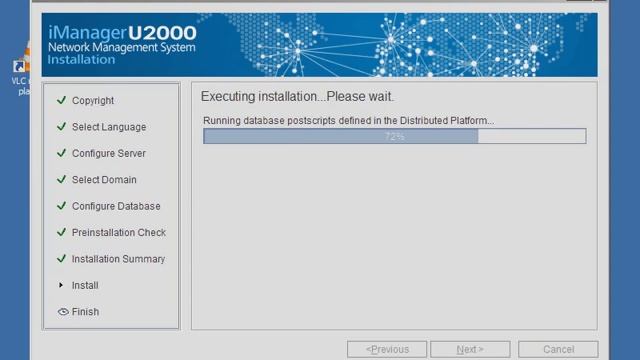The image size is (640, 360).
Task: Click the Configure Server checkmark icon
Action: click(x=61, y=153)
